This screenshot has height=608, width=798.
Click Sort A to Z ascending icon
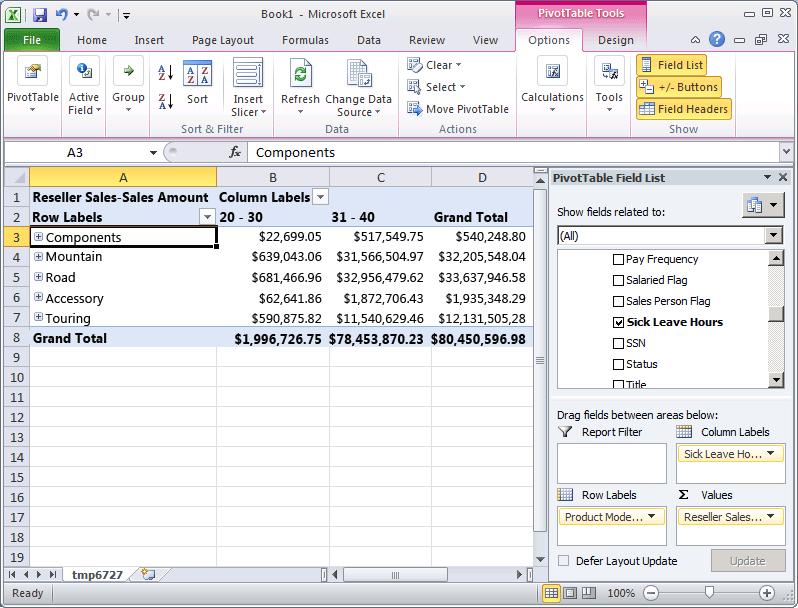pos(166,73)
